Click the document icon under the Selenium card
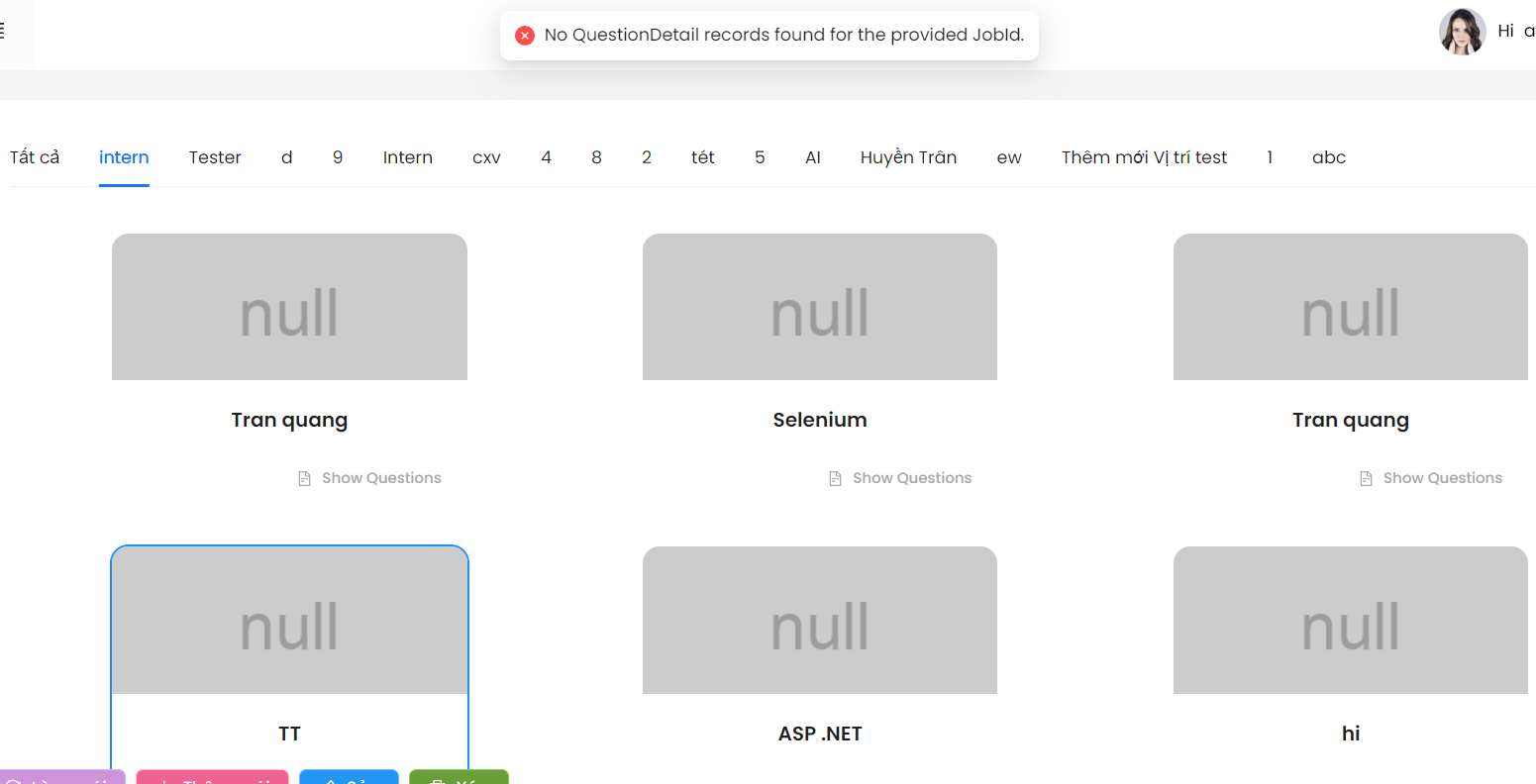The width and height of the screenshot is (1536, 784). pyautogui.click(x=835, y=479)
